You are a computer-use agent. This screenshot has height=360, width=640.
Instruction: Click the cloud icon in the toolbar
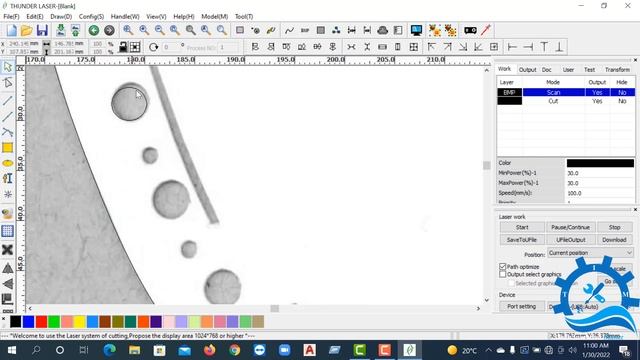coord(382,30)
